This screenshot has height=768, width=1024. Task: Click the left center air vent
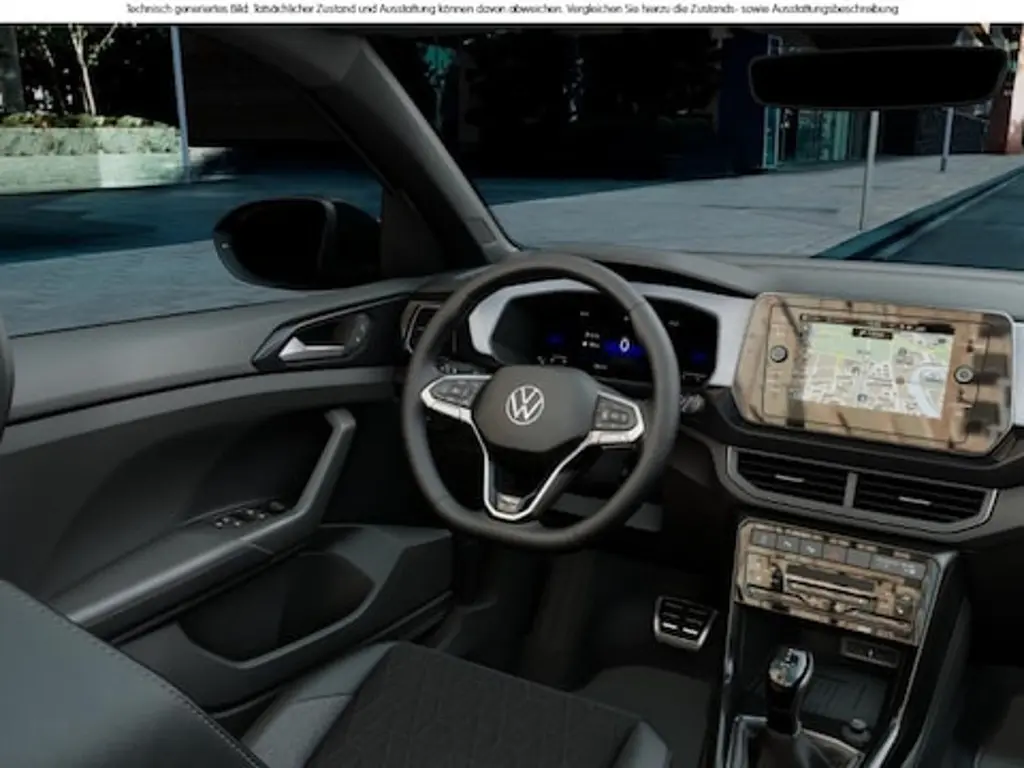792,477
